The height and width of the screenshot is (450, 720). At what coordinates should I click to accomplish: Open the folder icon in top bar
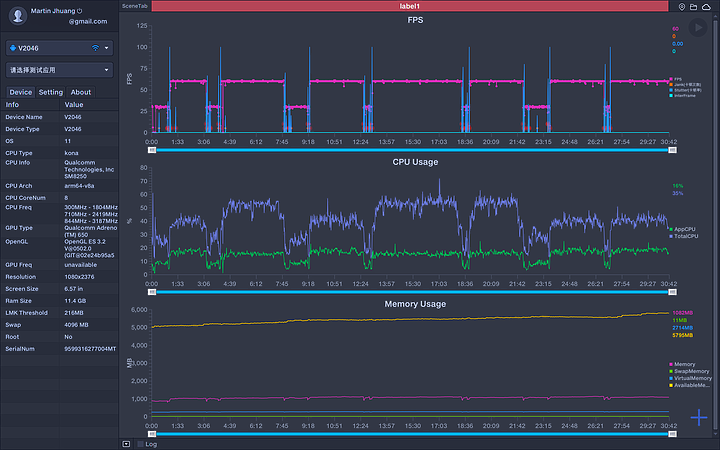(693, 6)
